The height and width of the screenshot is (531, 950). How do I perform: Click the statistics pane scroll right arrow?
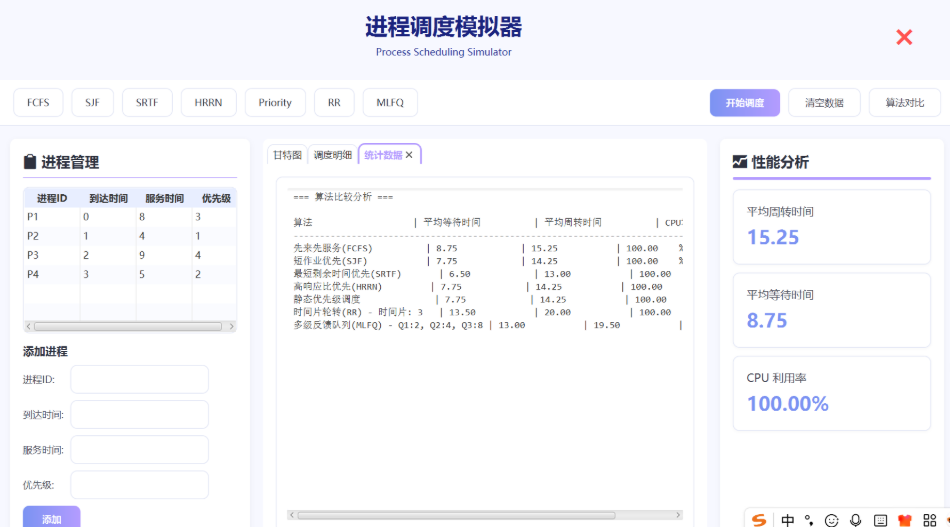coord(678,515)
